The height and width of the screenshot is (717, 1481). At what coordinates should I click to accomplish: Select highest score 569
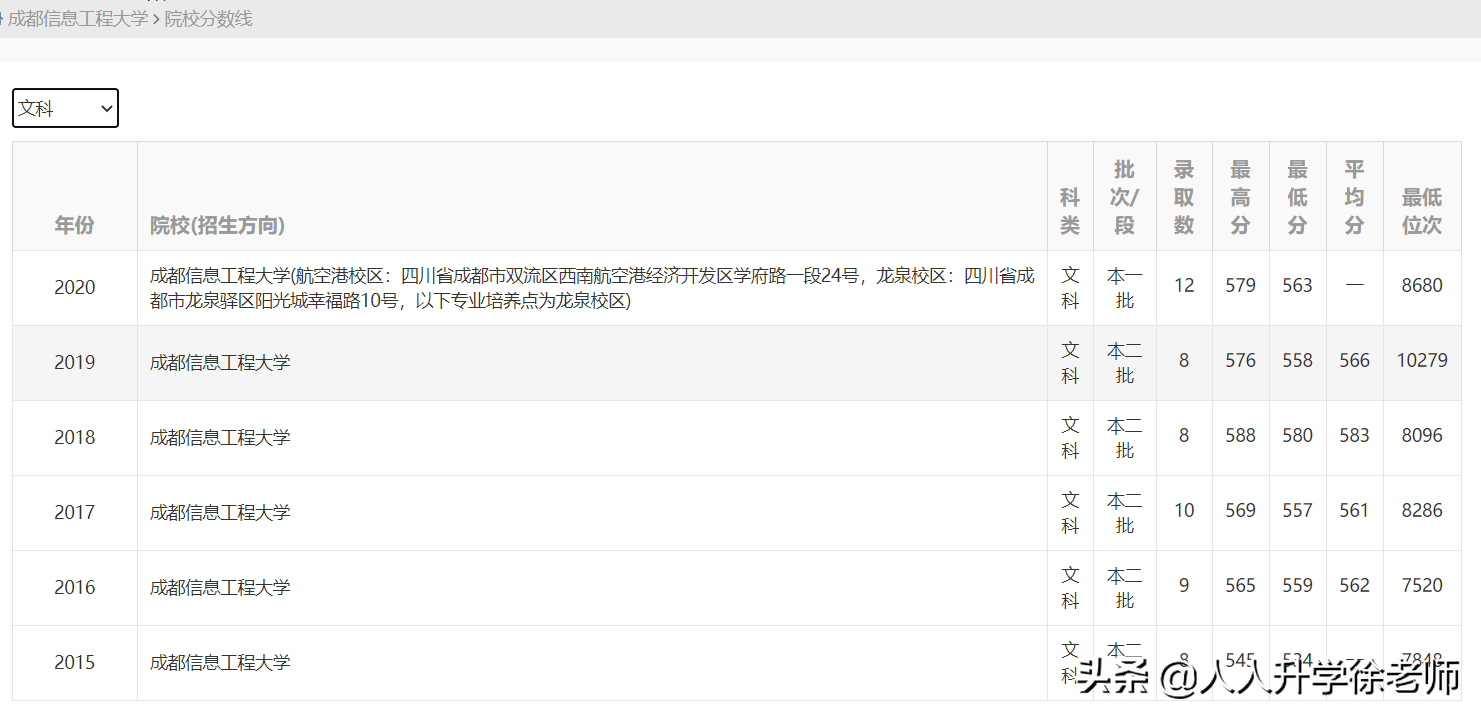coord(1240,510)
